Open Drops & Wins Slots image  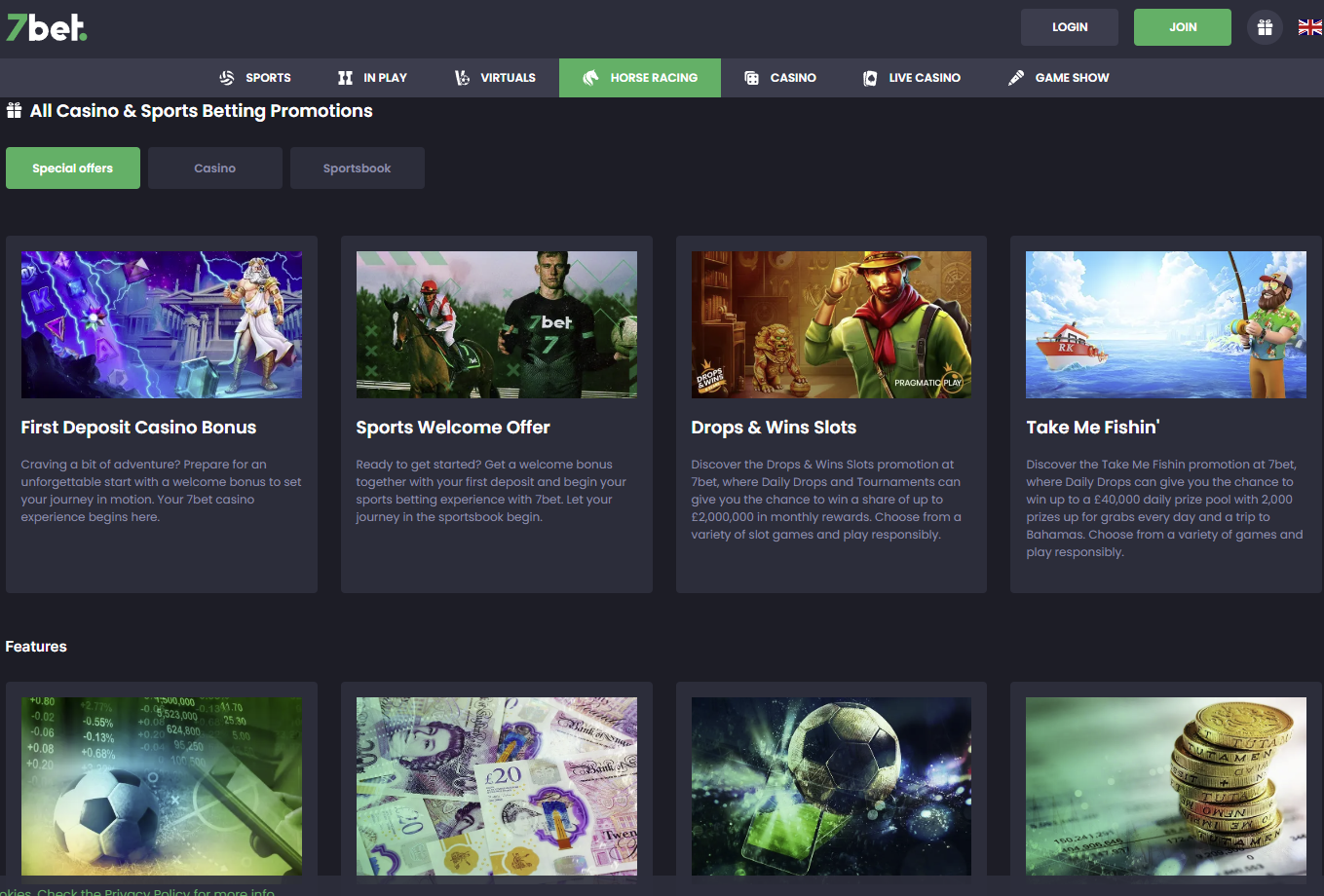[x=831, y=324]
